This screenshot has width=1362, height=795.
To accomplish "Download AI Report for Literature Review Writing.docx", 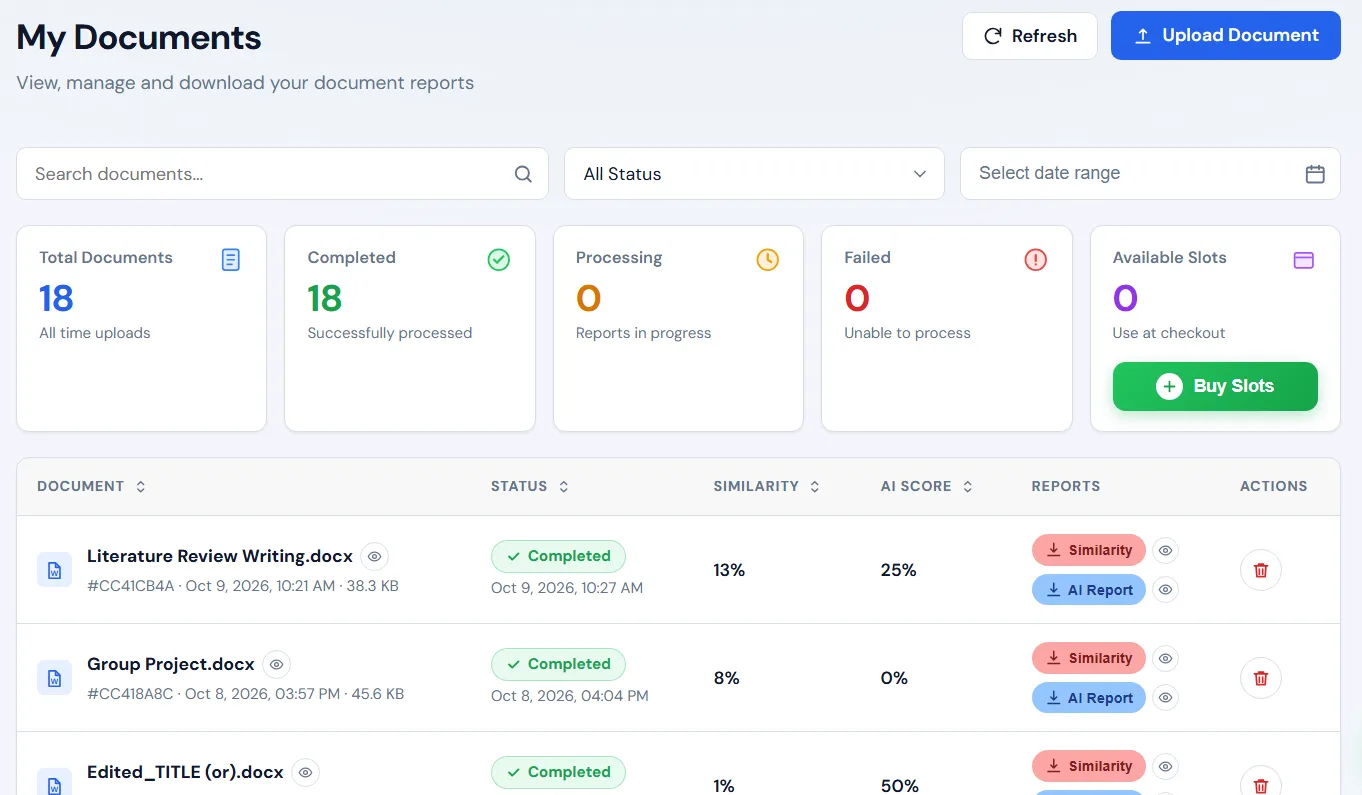I will coord(1089,590).
